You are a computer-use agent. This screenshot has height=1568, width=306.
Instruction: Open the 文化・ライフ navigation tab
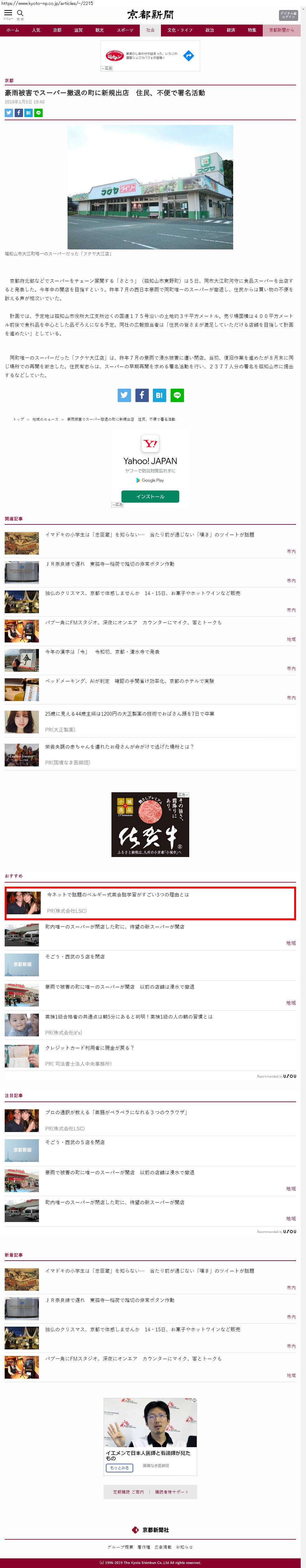click(180, 30)
